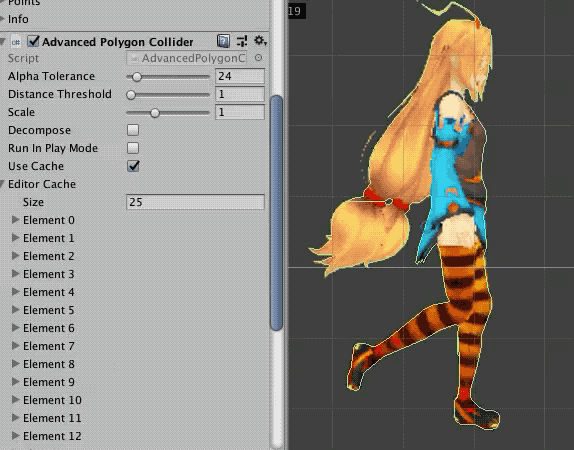Click the Distance Threshold label

click(x=60, y=94)
